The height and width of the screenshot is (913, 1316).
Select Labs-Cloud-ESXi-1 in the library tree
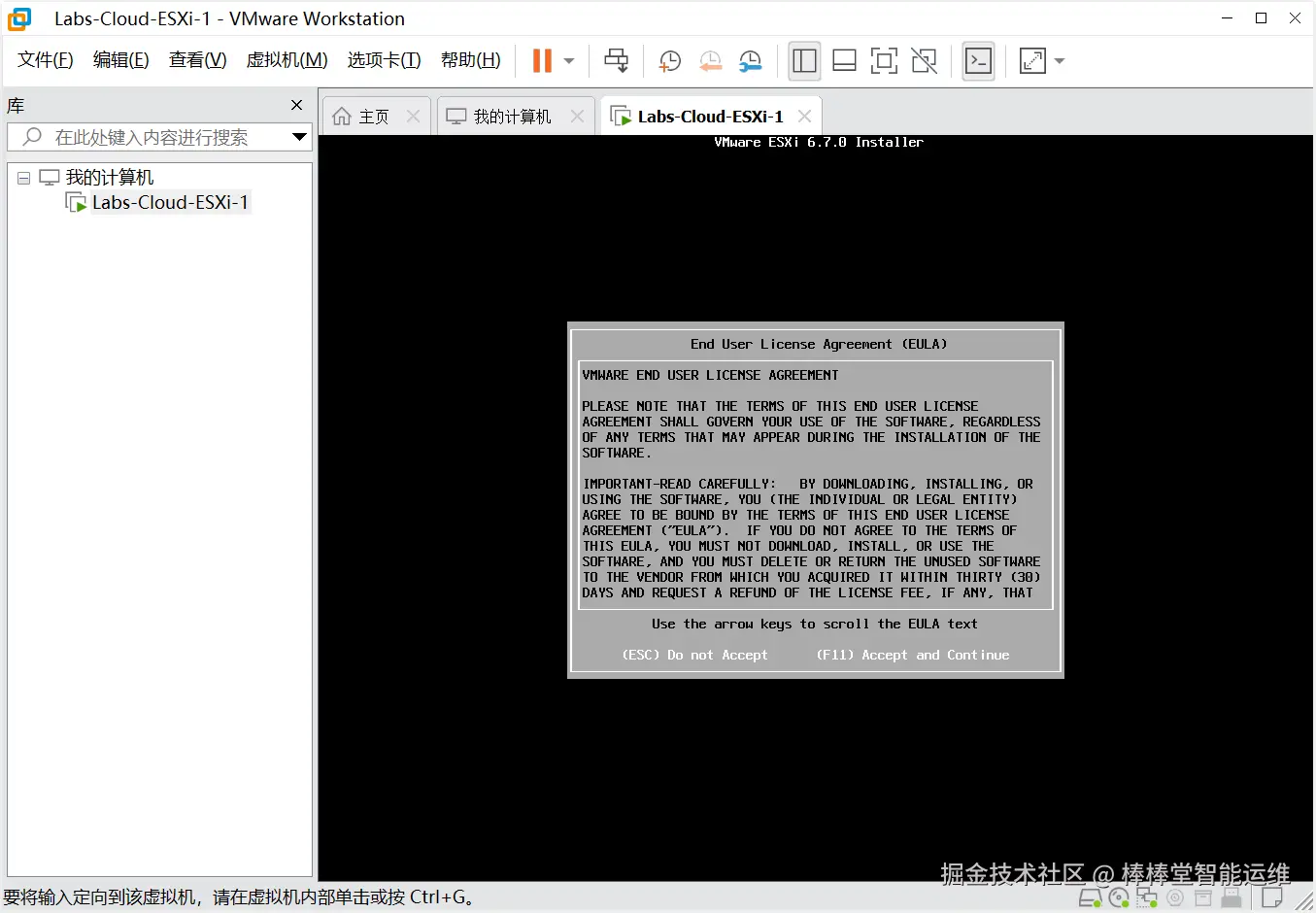click(x=170, y=203)
